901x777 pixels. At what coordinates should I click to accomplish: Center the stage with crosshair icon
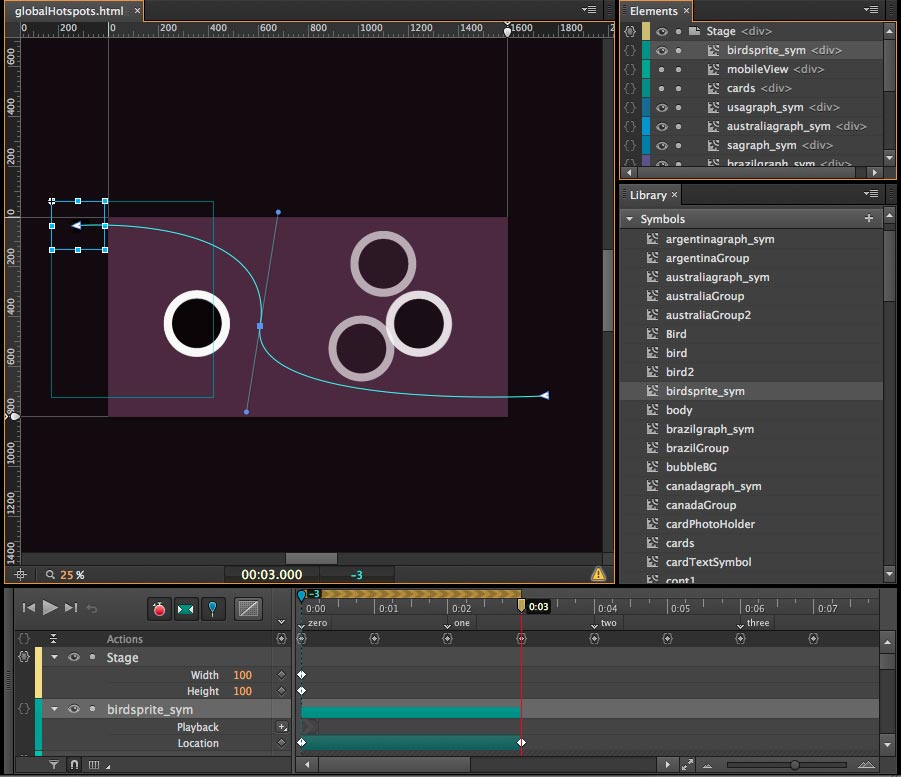click(x=21, y=574)
